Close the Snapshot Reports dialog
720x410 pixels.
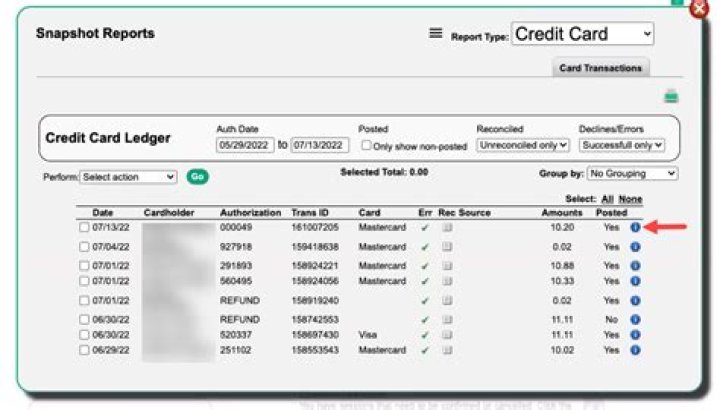[x=699, y=8]
